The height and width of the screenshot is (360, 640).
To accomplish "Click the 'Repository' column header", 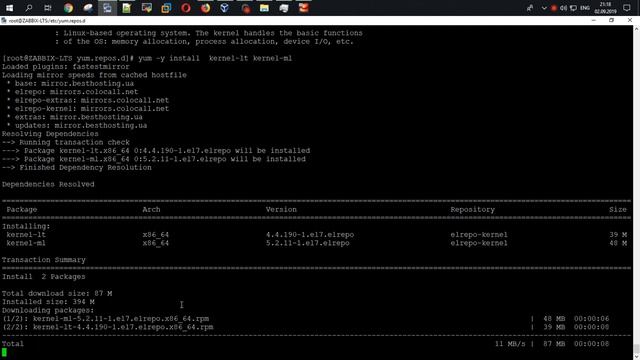I will [473, 209].
